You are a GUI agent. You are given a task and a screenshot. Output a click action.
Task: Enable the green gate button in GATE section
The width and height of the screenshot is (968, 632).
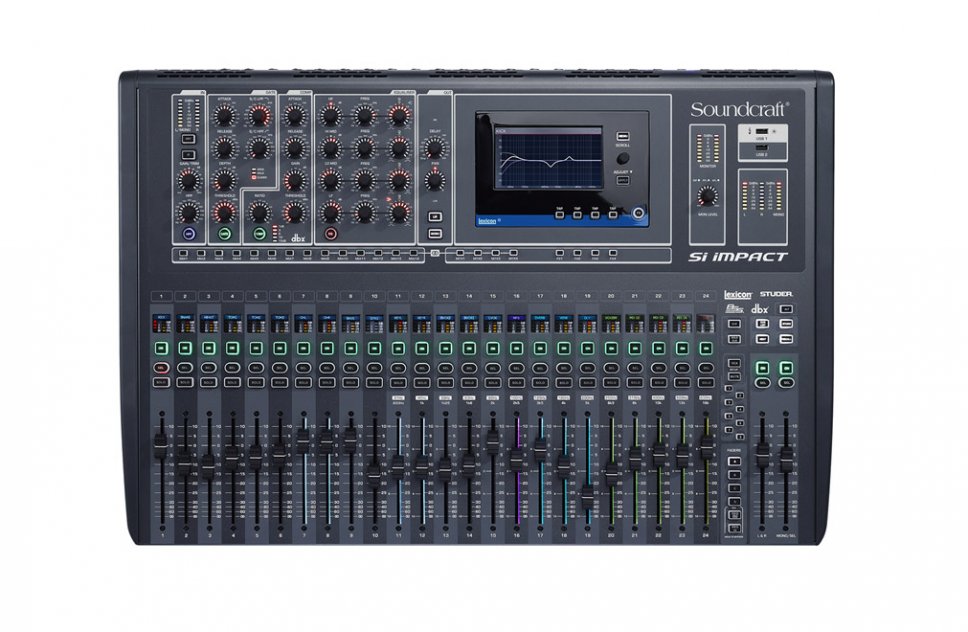click(225, 233)
